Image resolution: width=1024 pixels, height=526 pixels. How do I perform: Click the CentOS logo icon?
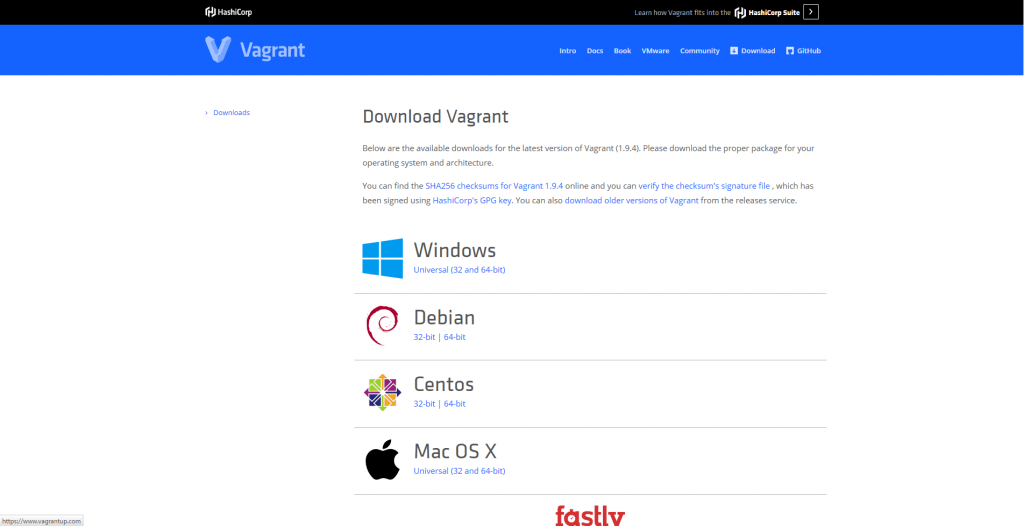[x=383, y=392]
